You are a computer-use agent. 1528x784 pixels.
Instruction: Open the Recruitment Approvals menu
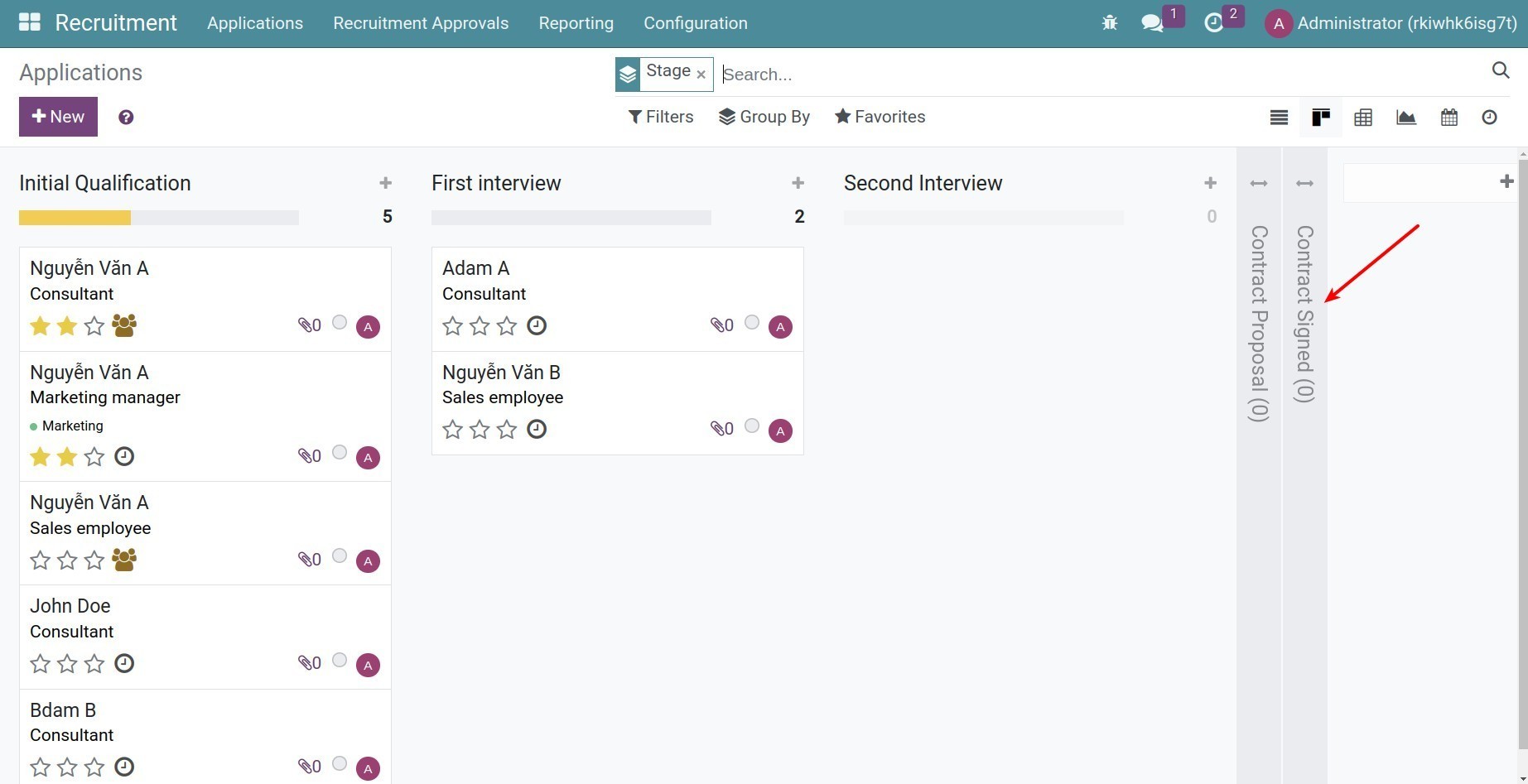421,23
